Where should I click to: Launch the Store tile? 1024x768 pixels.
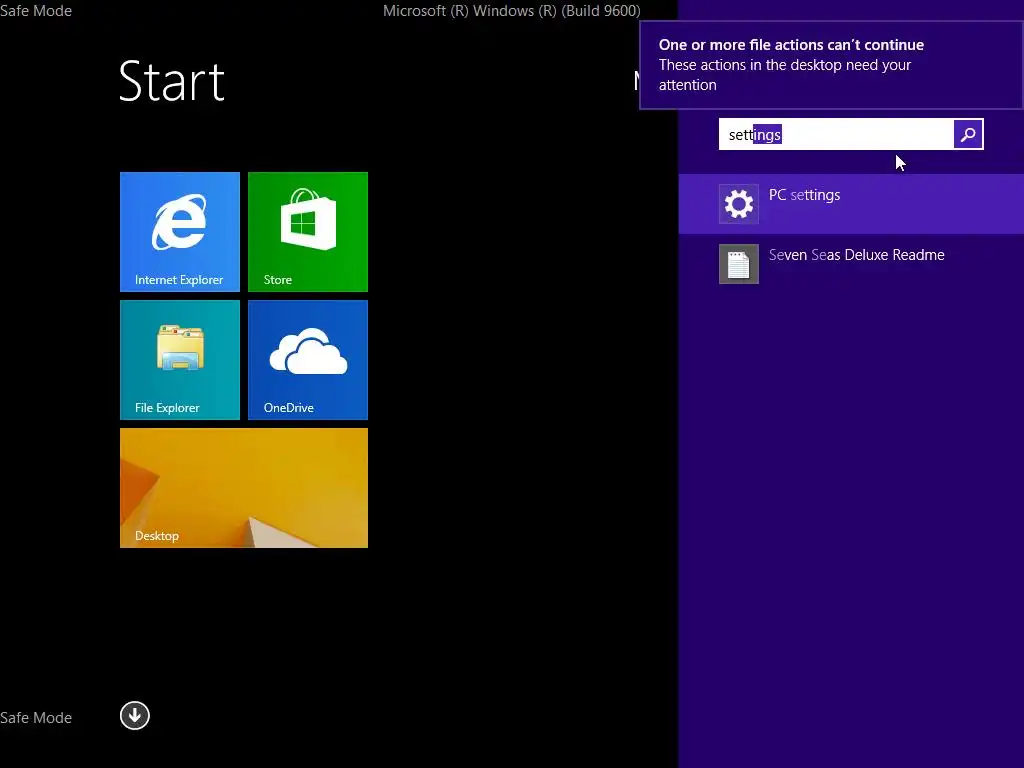tap(308, 232)
